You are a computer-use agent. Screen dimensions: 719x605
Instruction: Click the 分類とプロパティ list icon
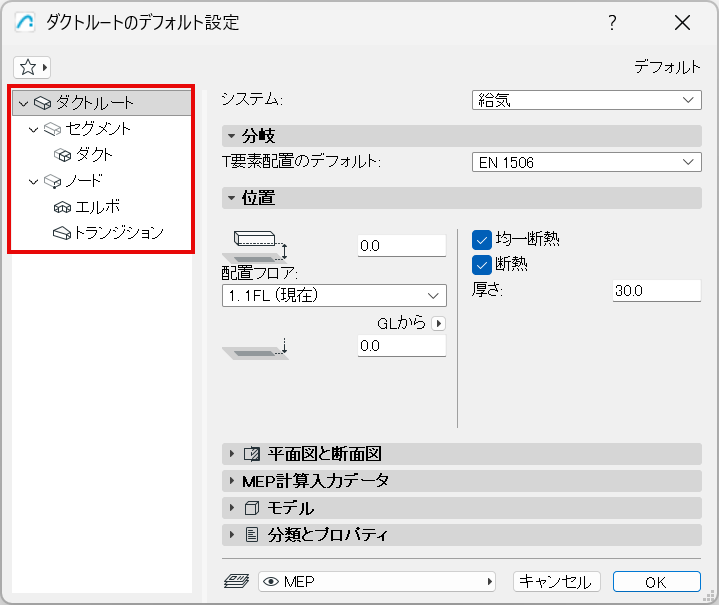coord(252,535)
